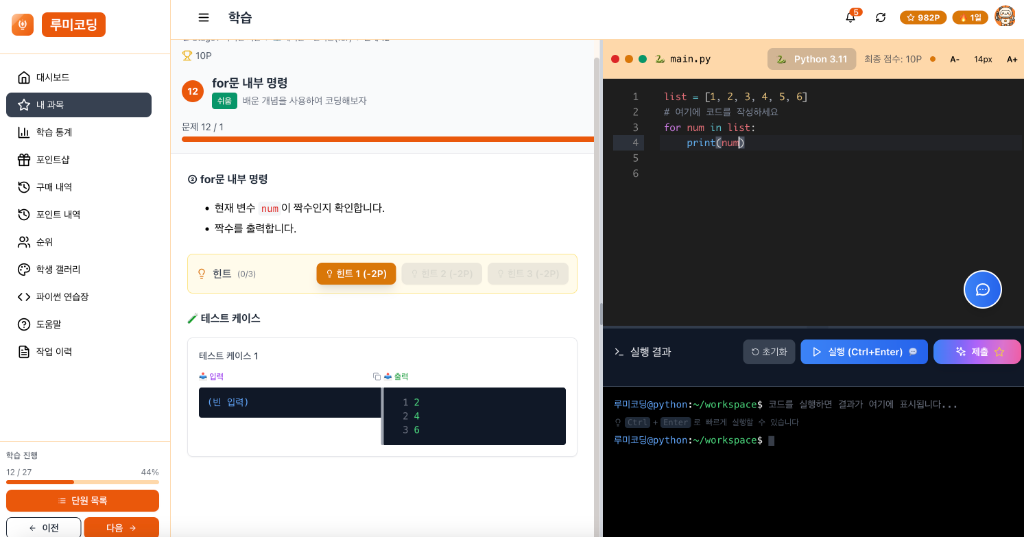The height and width of the screenshot is (537, 1024).
Task: Increase editor font size with A+
Action: (x=1012, y=59)
